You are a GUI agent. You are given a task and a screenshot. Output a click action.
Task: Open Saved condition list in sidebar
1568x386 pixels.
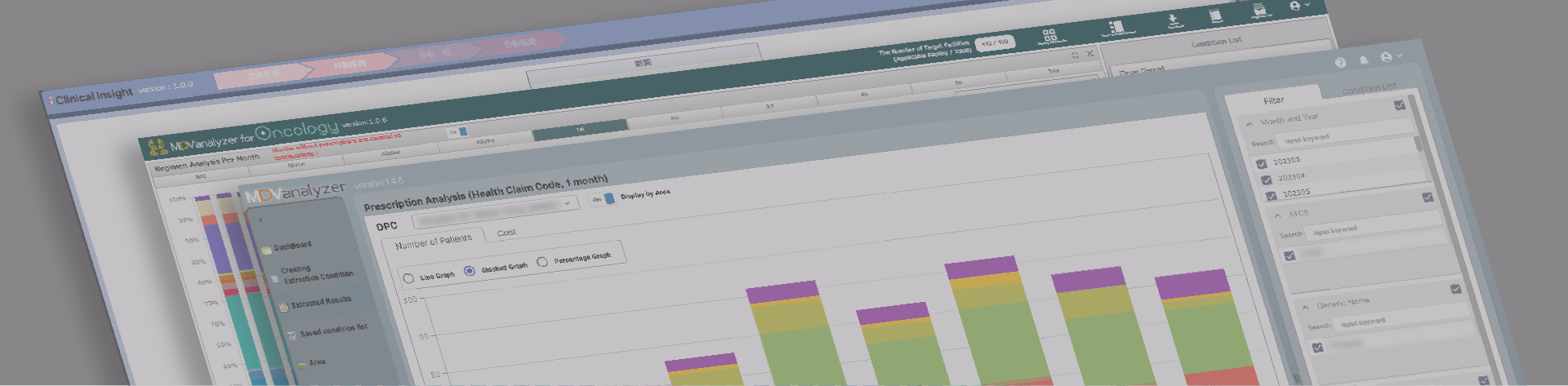[327, 331]
